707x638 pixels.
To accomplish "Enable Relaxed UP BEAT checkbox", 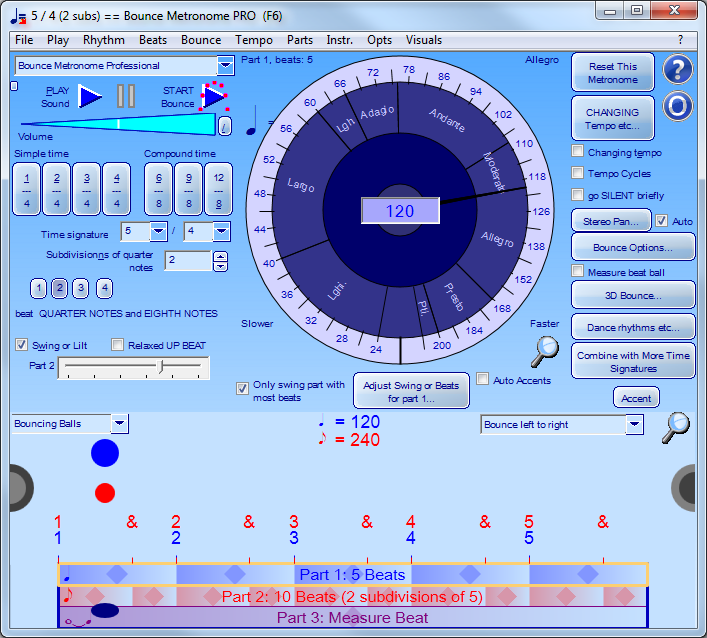I will (x=117, y=345).
